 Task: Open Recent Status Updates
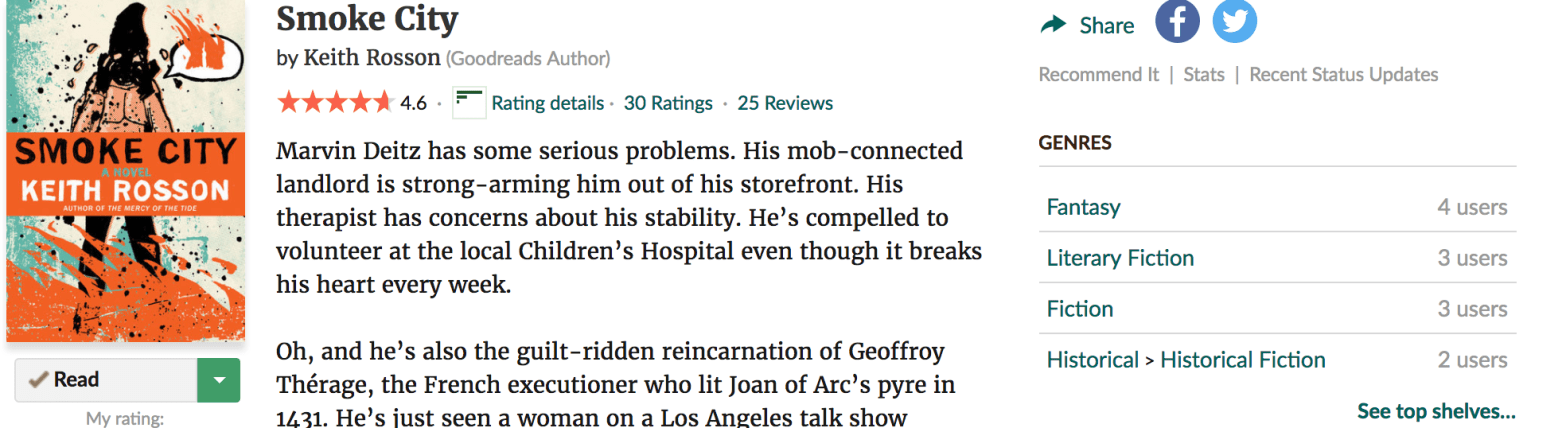tap(1344, 75)
